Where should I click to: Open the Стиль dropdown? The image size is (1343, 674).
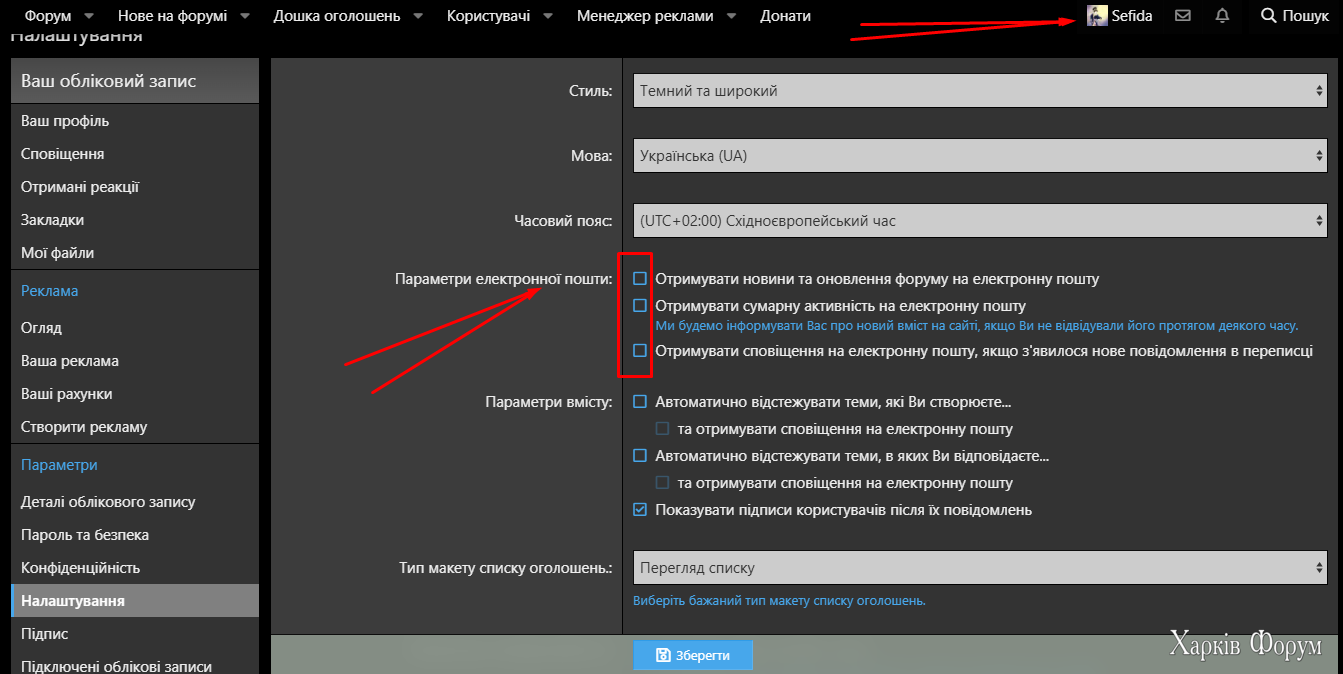(981, 91)
